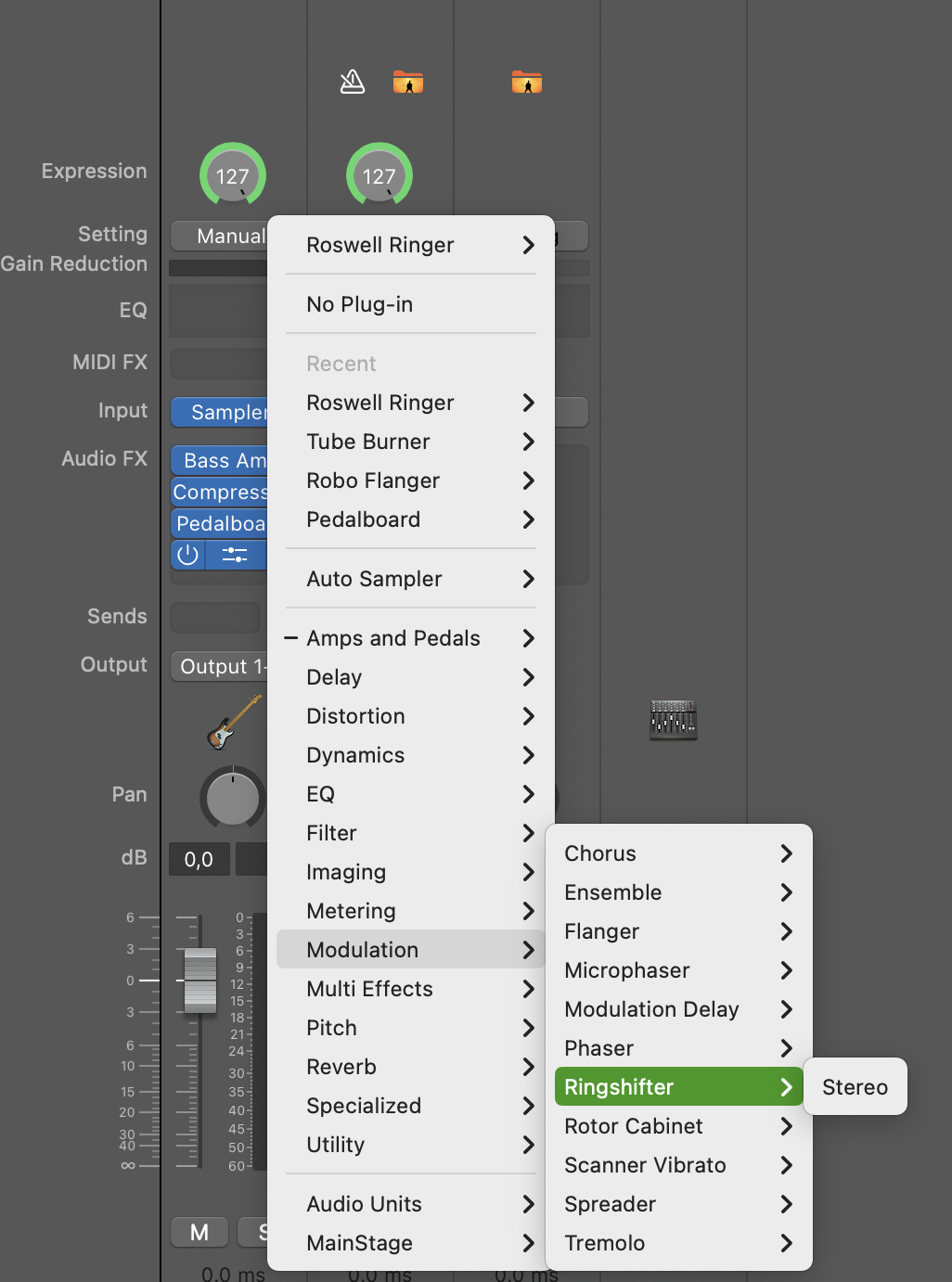Viewport: 952px width, 1282px height.
Task: Click the first orange guitarist folder icon
Action: tap(408, 83)
